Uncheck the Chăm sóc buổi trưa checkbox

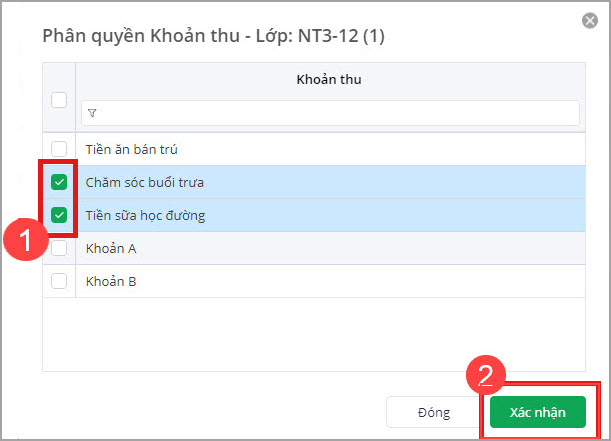(59, 182)
